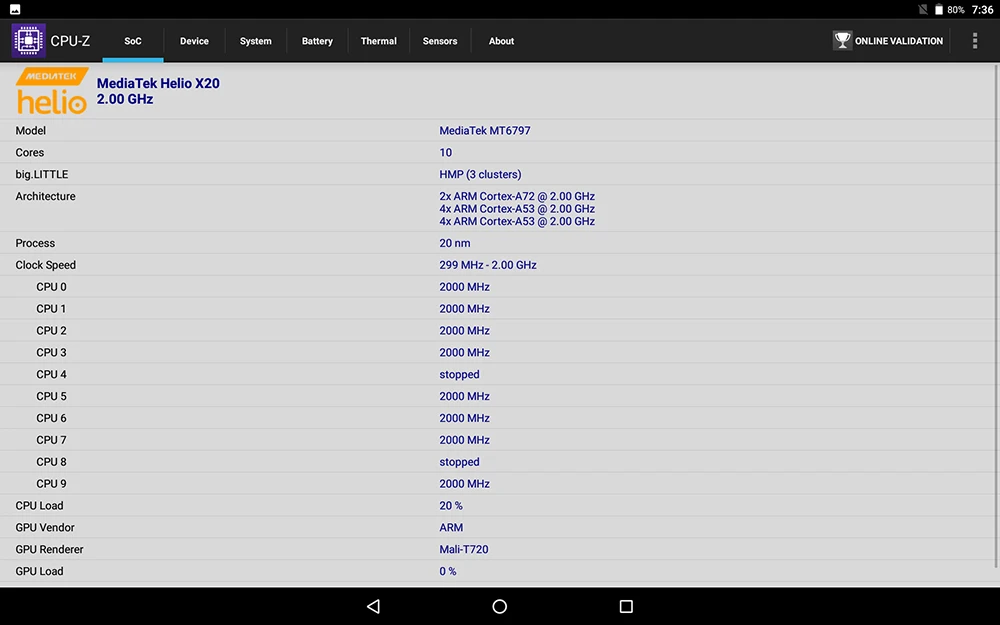1000x625 pixels.
Task: Open the three-dot overflow menu
Action: tap(974, 41)
